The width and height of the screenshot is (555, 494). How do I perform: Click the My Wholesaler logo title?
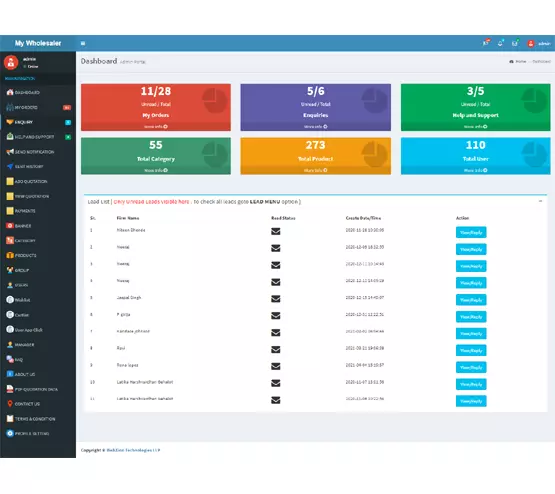38,43
